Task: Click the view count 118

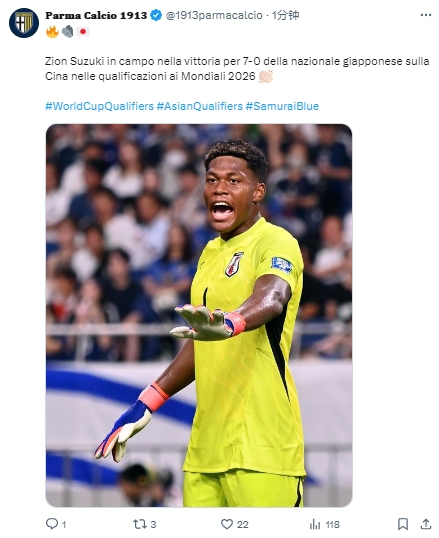Action: pyautogui.click(x=332, y=524)
